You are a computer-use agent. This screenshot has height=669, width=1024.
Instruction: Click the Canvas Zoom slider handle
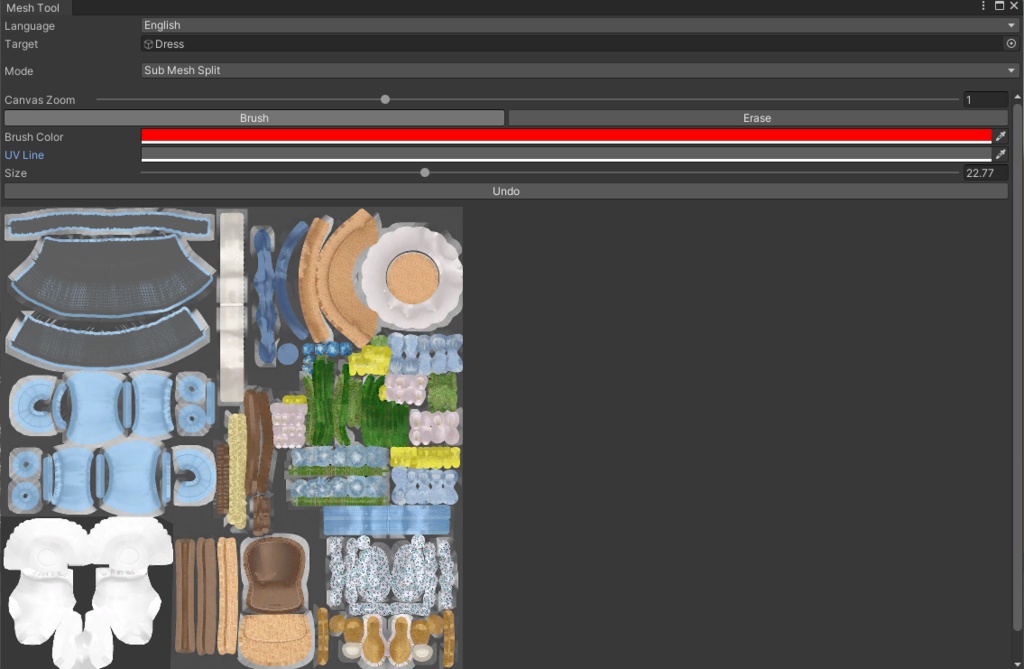tap(384, 99)
